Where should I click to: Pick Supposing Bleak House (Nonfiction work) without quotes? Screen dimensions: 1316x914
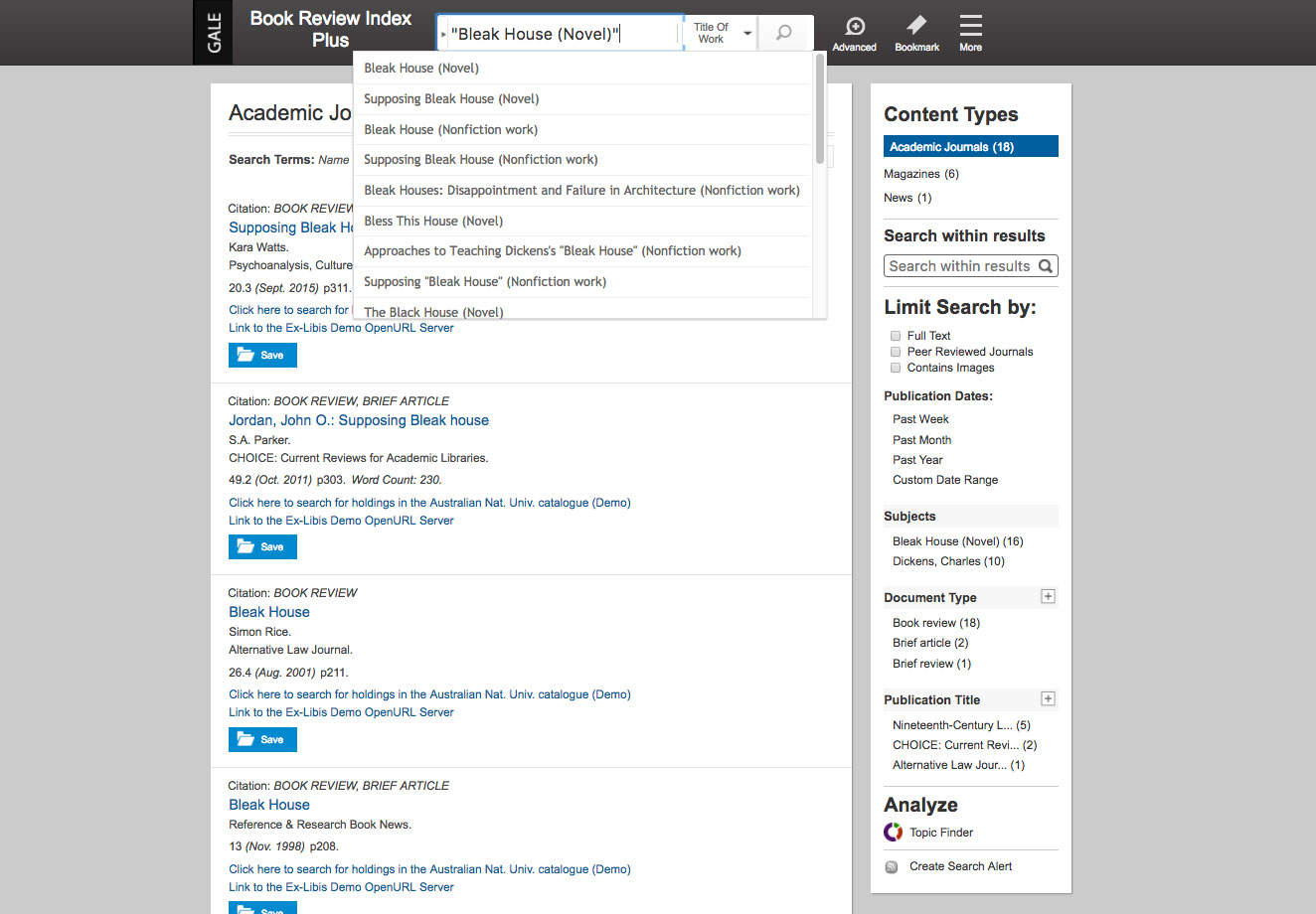[x=582, y=160]
